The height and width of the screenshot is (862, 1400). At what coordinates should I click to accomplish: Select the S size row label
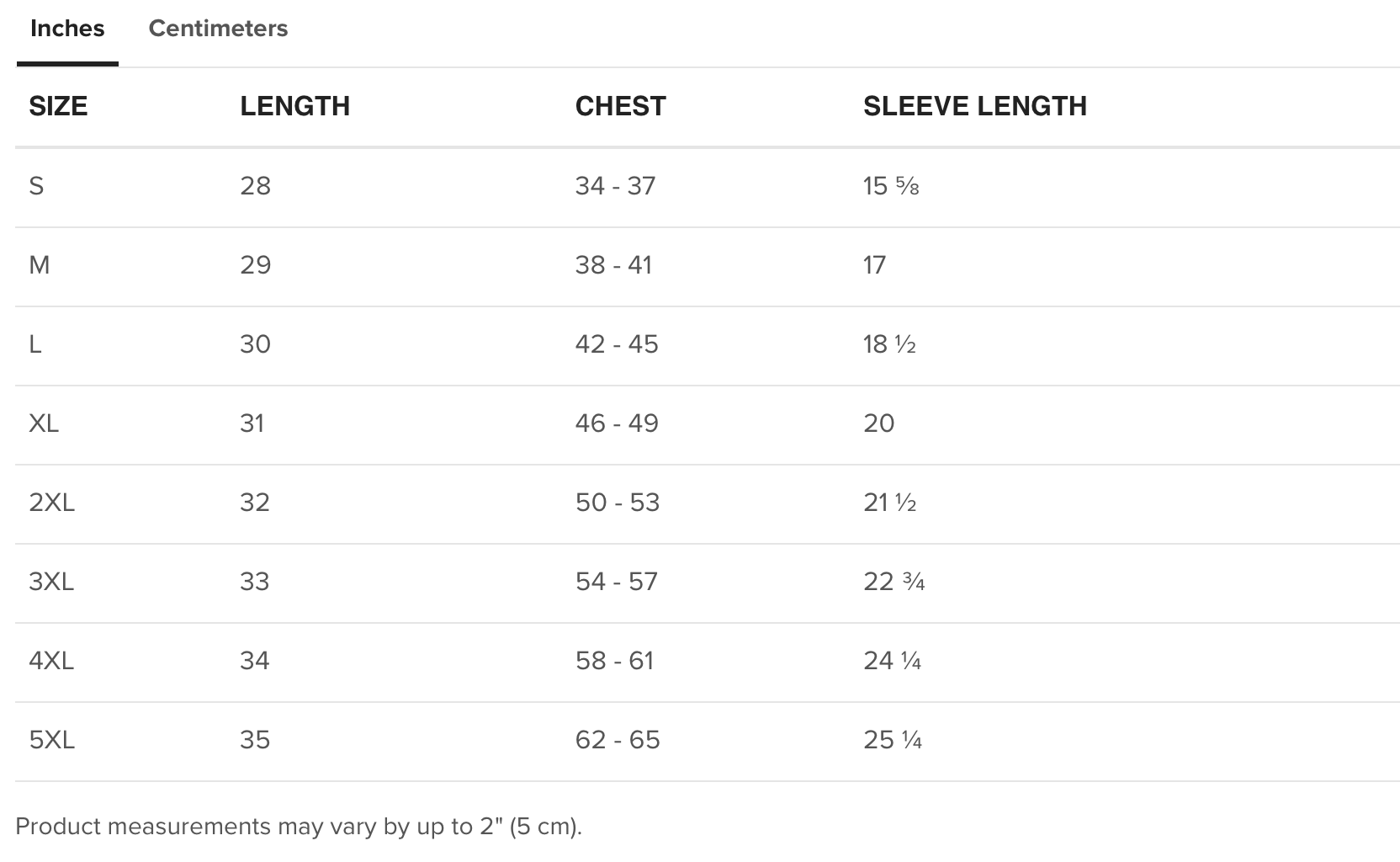click(x=36, y=186)
